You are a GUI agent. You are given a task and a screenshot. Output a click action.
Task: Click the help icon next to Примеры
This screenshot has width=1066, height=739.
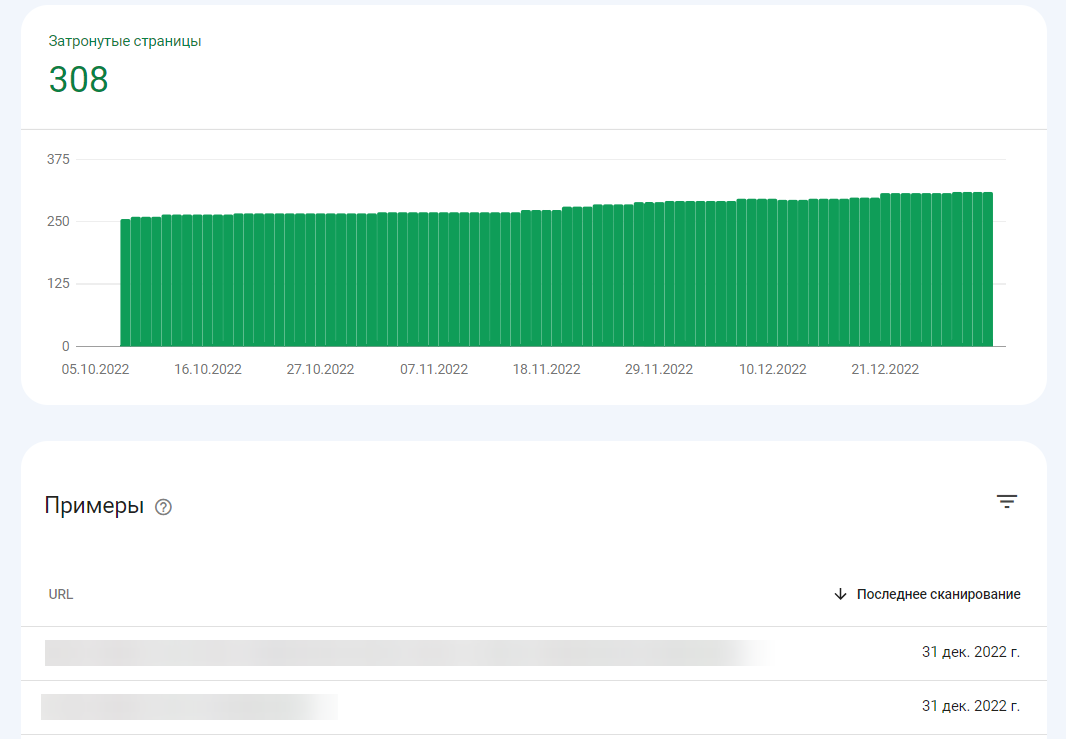click(163, 507)
